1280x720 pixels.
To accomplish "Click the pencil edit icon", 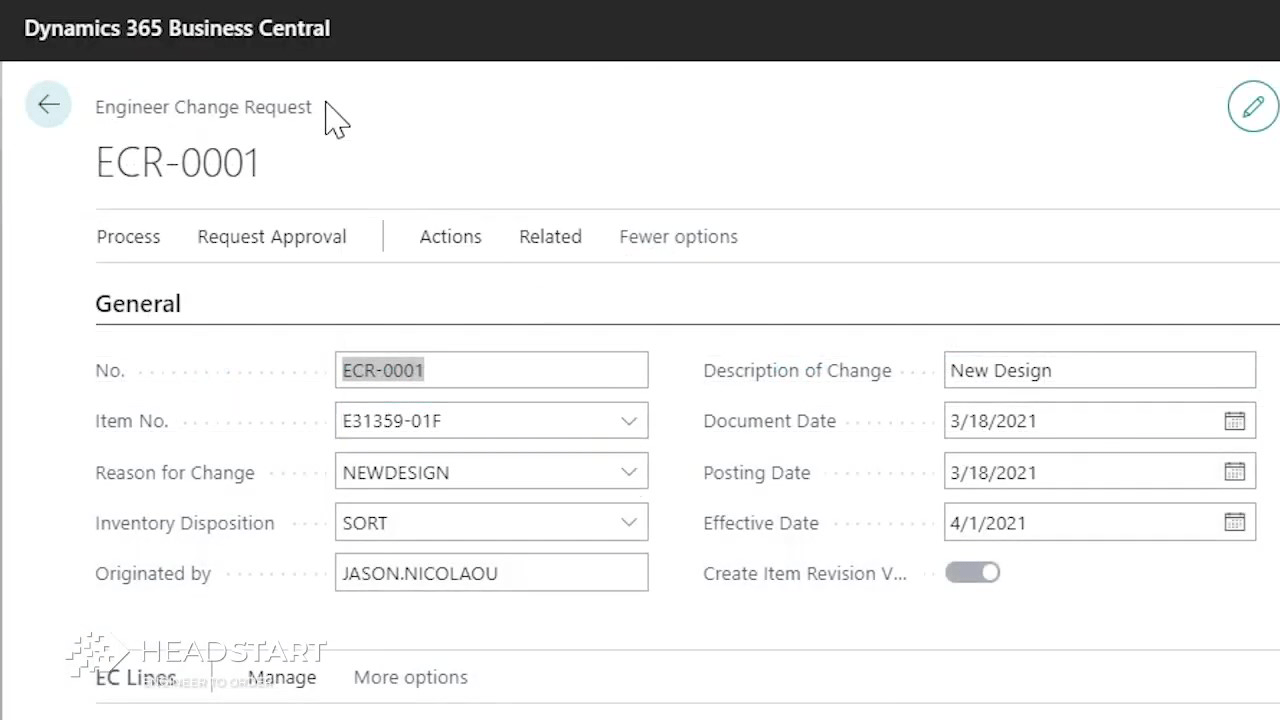I will (x=1253, y=107).
